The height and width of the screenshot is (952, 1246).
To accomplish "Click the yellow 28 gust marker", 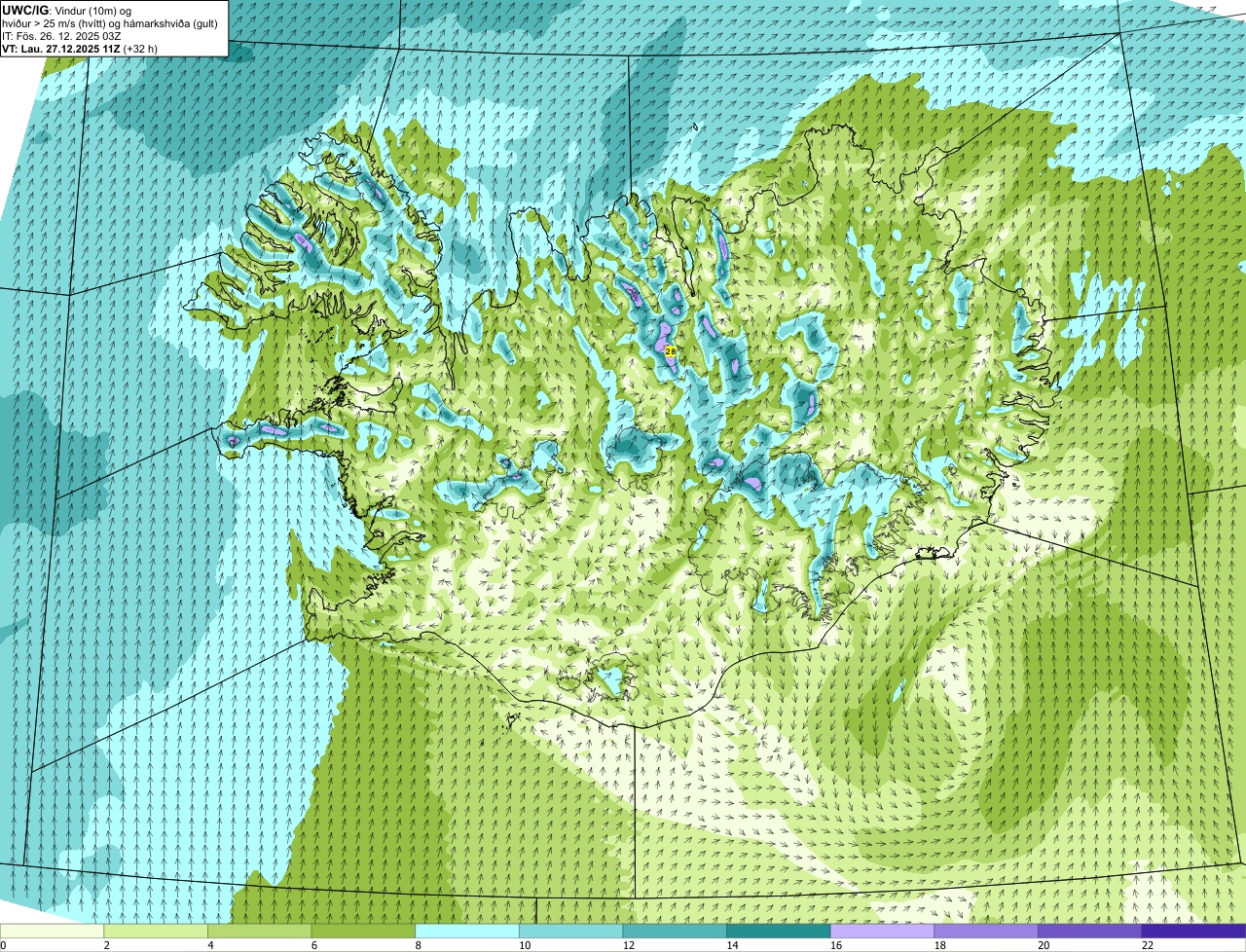I will pyautogui.click(x=671, y=350).
